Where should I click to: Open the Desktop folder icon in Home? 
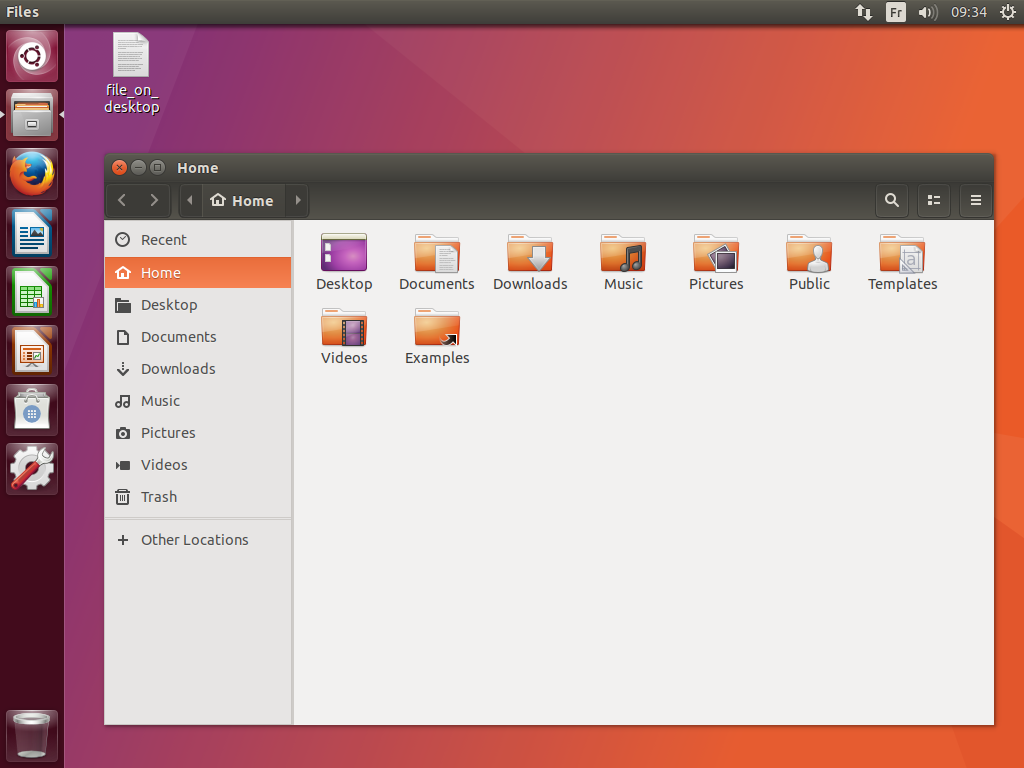pos(344,253)
